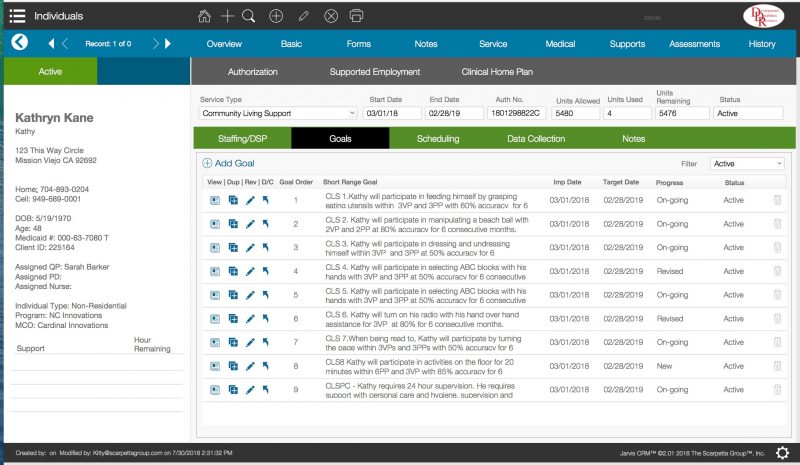The width and height of the screenshot is (800, 465).
Task: Click the Add Goal link
Action: (x=228, y=163)
